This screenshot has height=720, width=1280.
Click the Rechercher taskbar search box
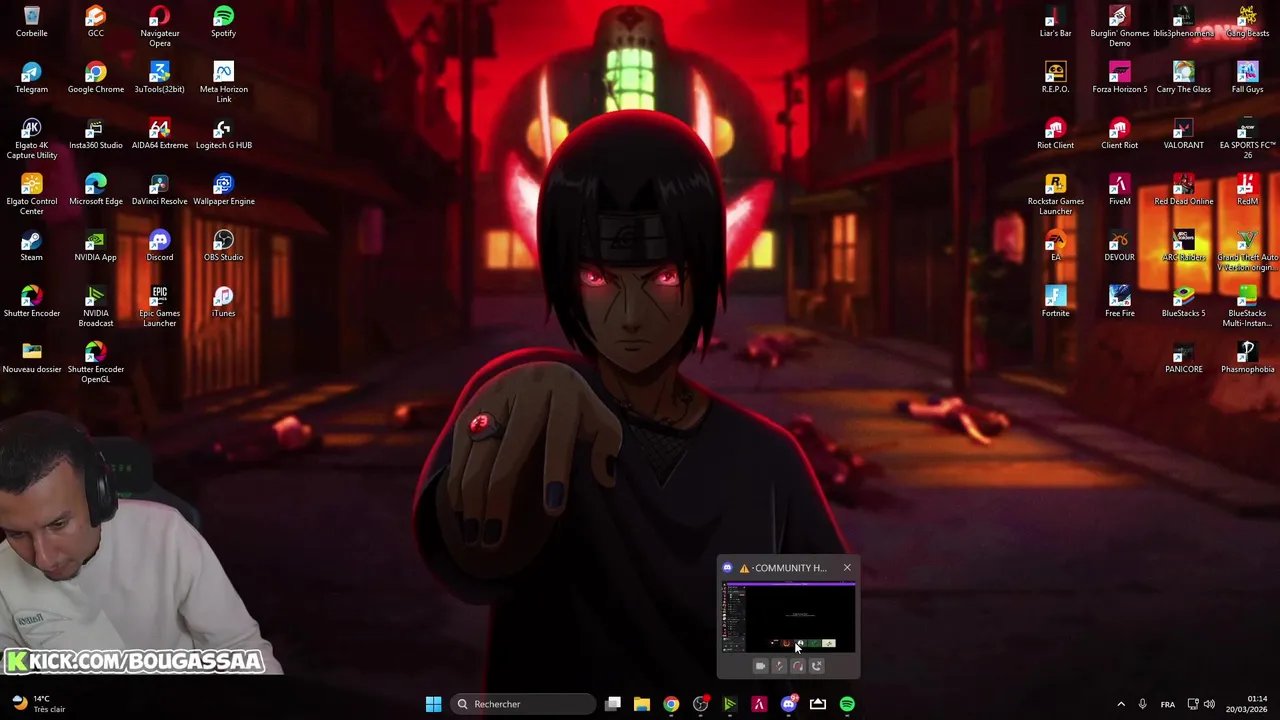coord(524,704)
